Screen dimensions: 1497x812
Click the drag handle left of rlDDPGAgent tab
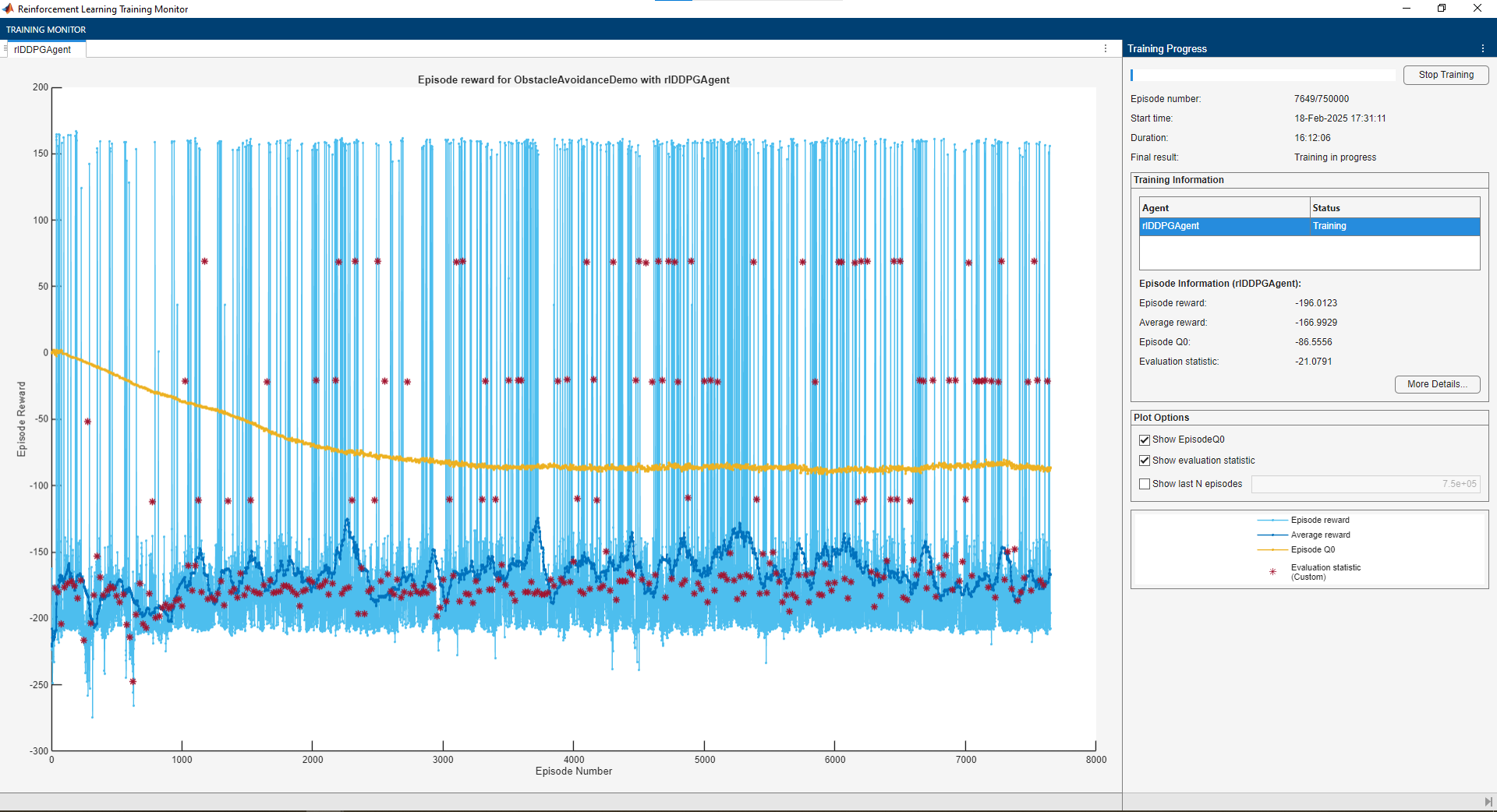[x=5, y=49]
